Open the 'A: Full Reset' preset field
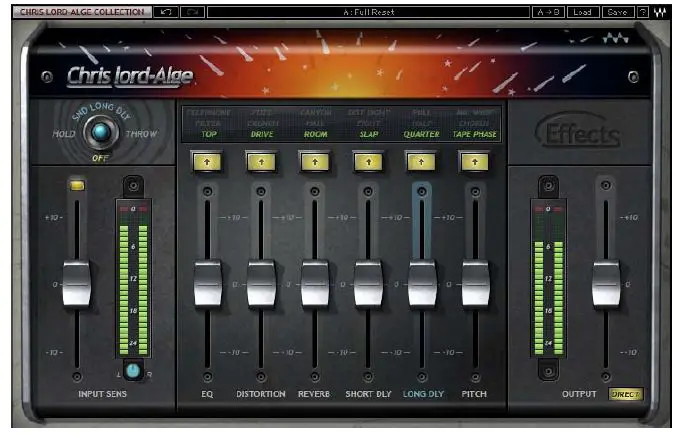685x437 pixels. click(x=368, y=12)
